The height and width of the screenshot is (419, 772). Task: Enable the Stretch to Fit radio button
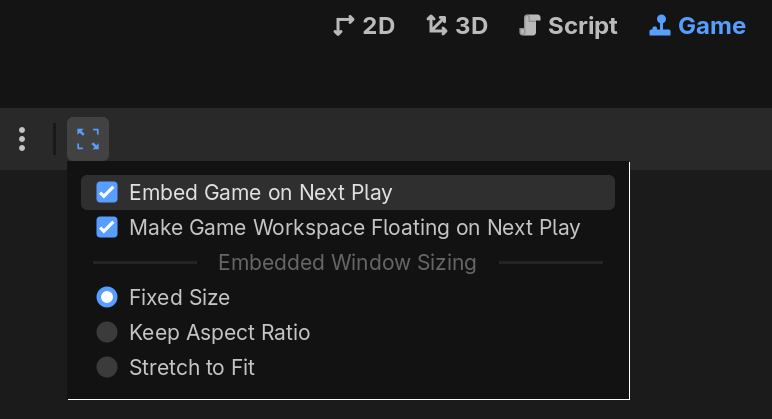[107, 367]
